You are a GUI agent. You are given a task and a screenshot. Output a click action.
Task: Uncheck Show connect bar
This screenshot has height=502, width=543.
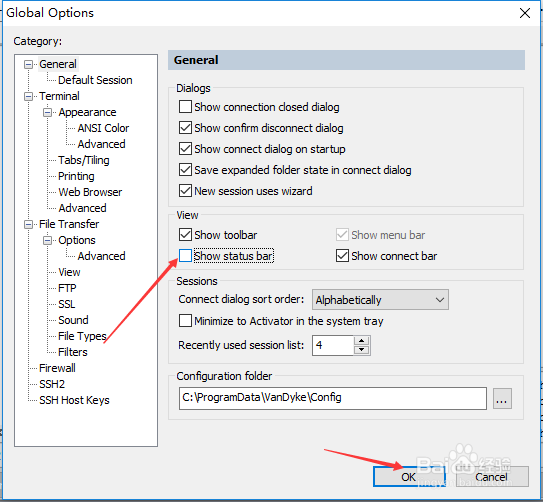(x=342, y=256)
